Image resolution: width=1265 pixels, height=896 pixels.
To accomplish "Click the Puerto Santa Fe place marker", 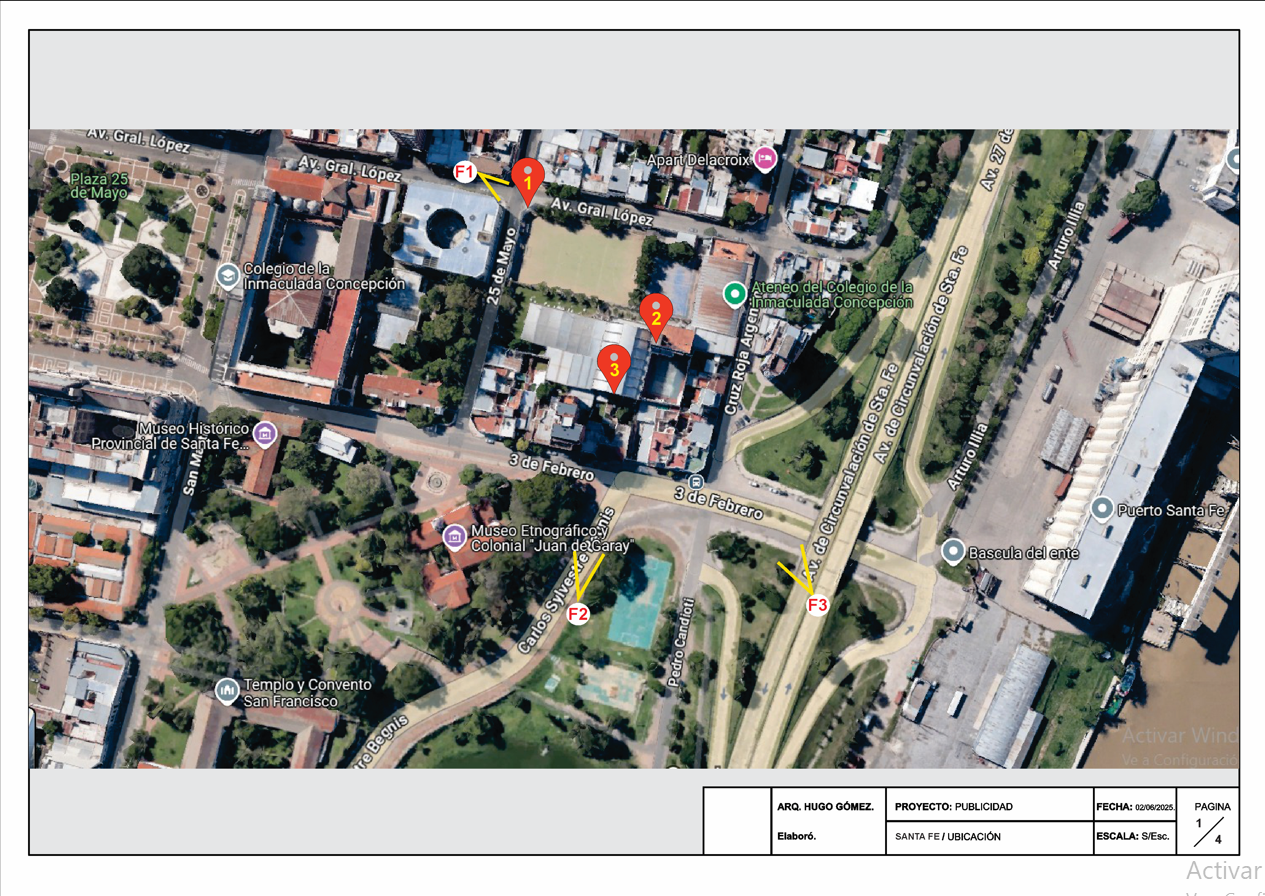I will click(1102, 509).
